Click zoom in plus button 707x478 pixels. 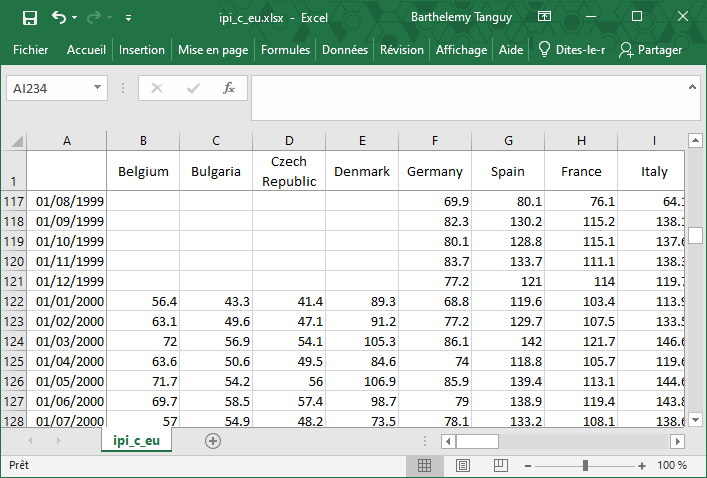pyautogui.click(x=642, y=465)
